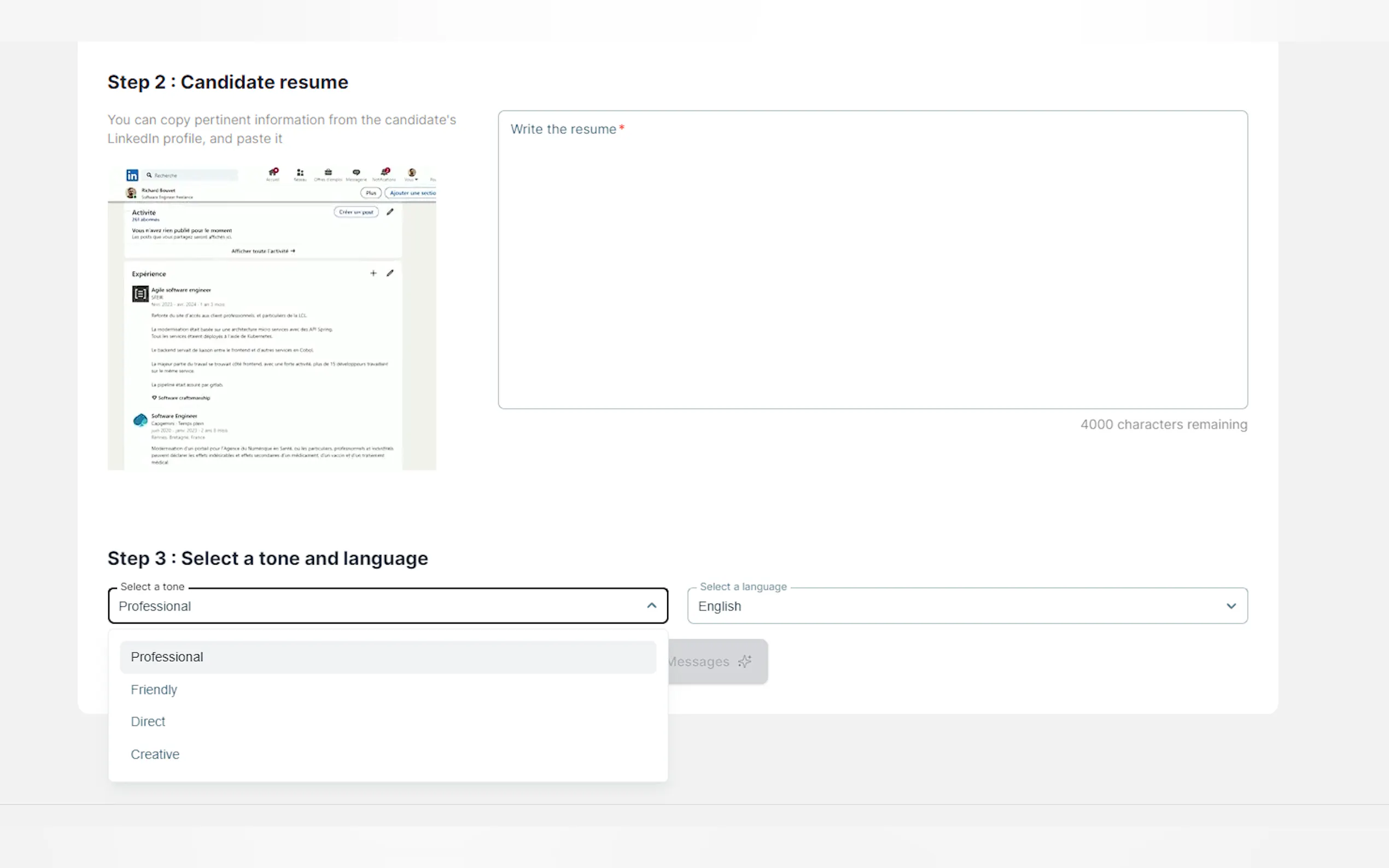Expand the language dropdown chevron
The image size is (1389, 868).
[1230, 606]
